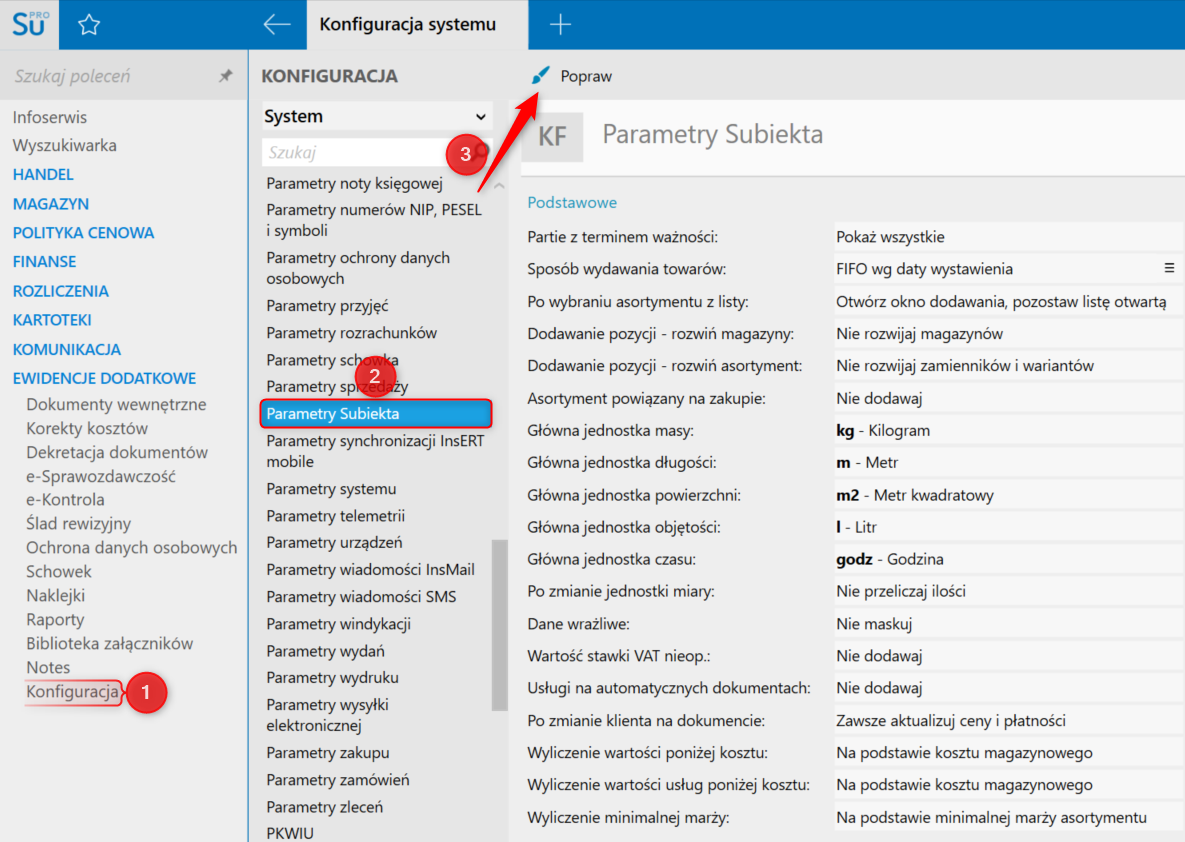Open Ślad rewizyjny
The height and width of the screenshot is (842, 1185).
(79, 524)
